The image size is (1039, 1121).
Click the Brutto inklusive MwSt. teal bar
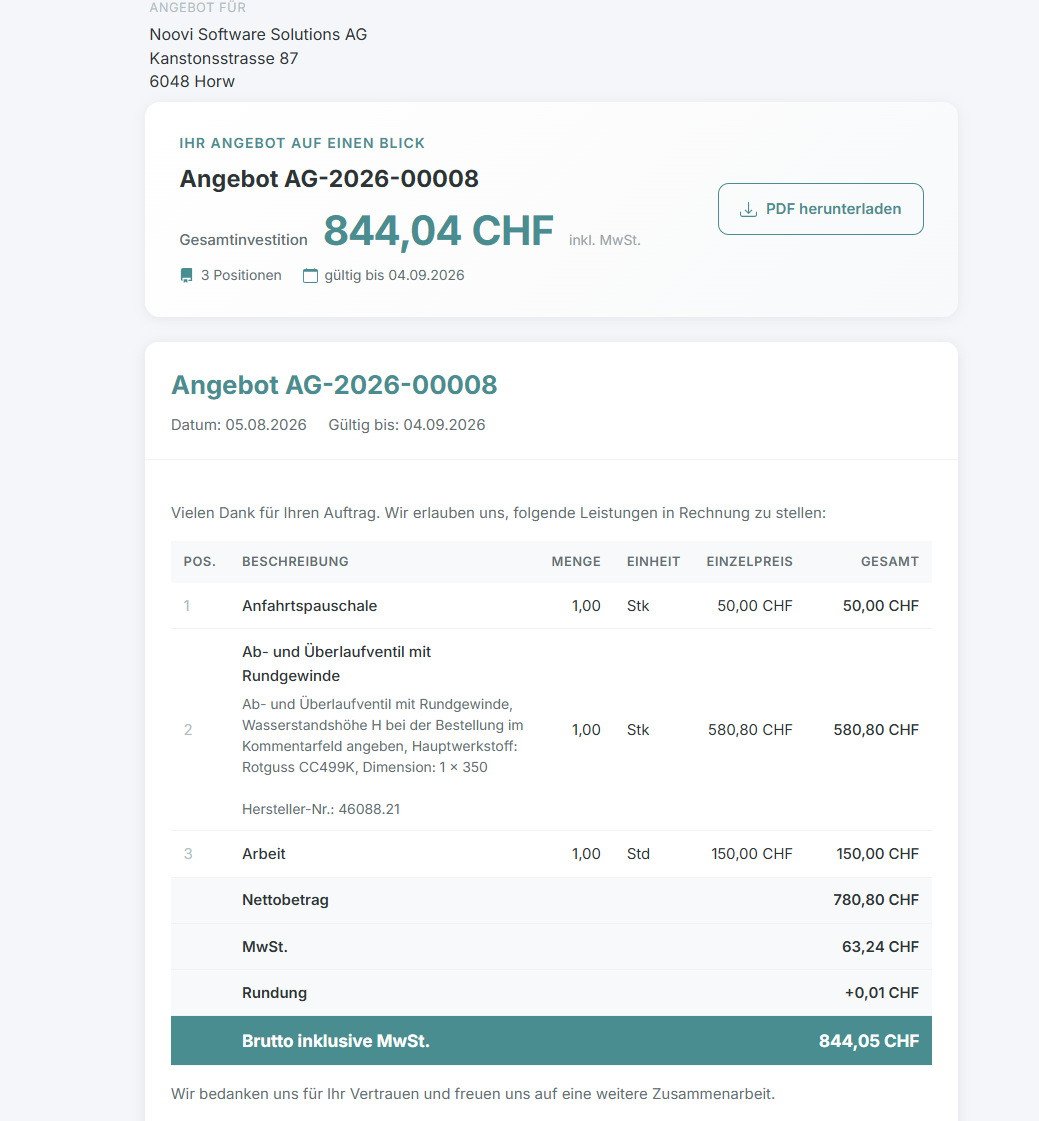(x=551, y=1040)
